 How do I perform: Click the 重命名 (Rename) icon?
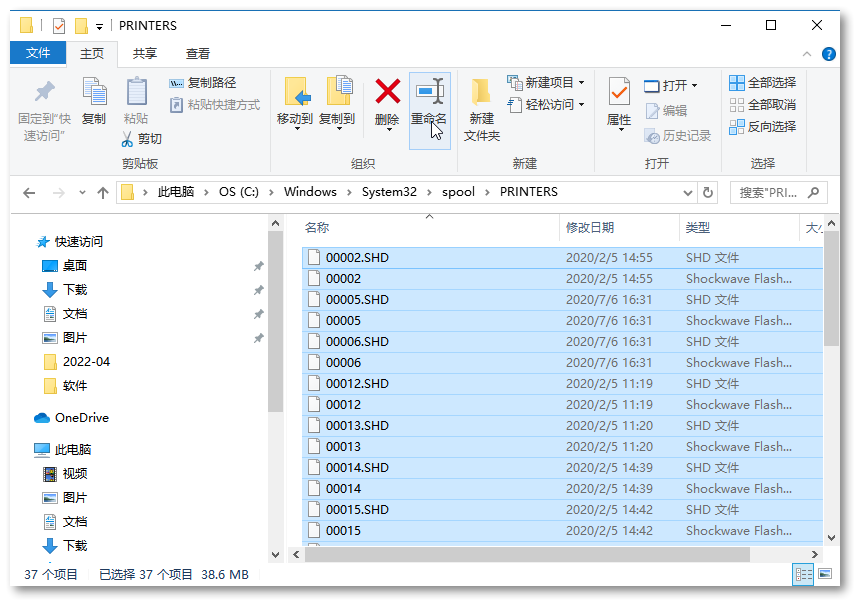coord(431,100)
